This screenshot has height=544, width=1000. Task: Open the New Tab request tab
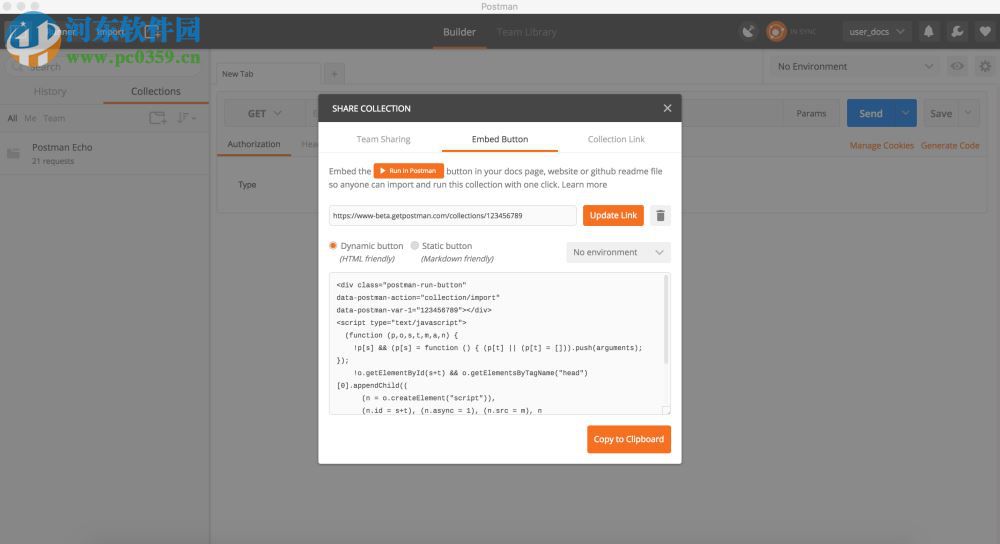[268, 74]
